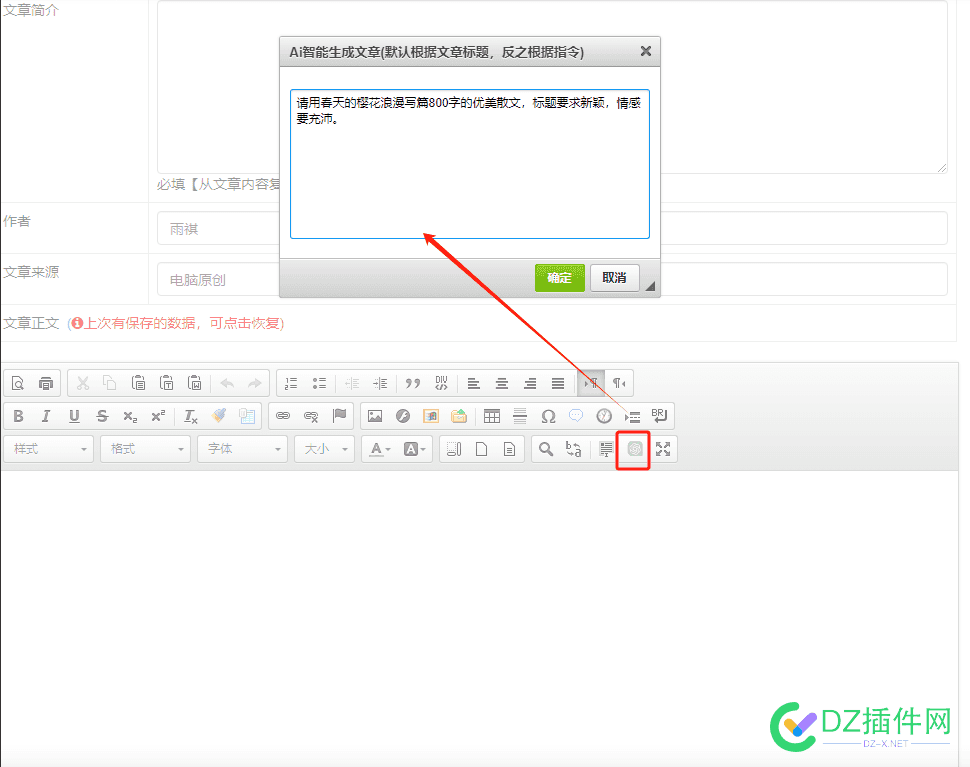Toggle strikethrough formatting
Viewport: 970px width, 767px height.
(x=102, y=416)
